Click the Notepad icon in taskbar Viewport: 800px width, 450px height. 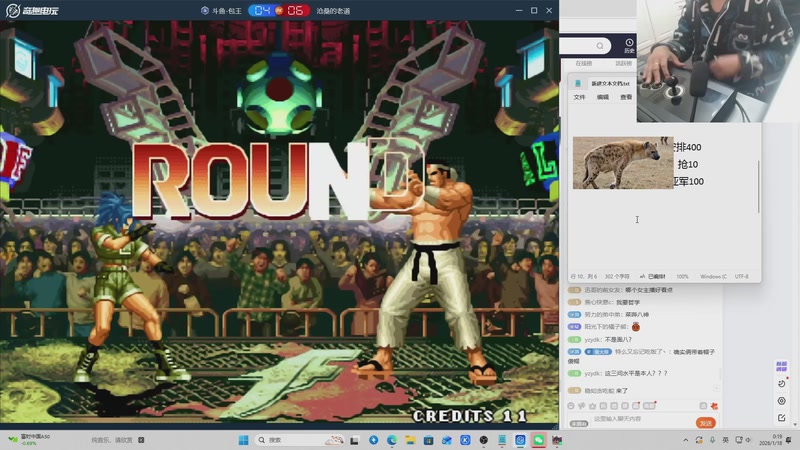coord(502,440)
